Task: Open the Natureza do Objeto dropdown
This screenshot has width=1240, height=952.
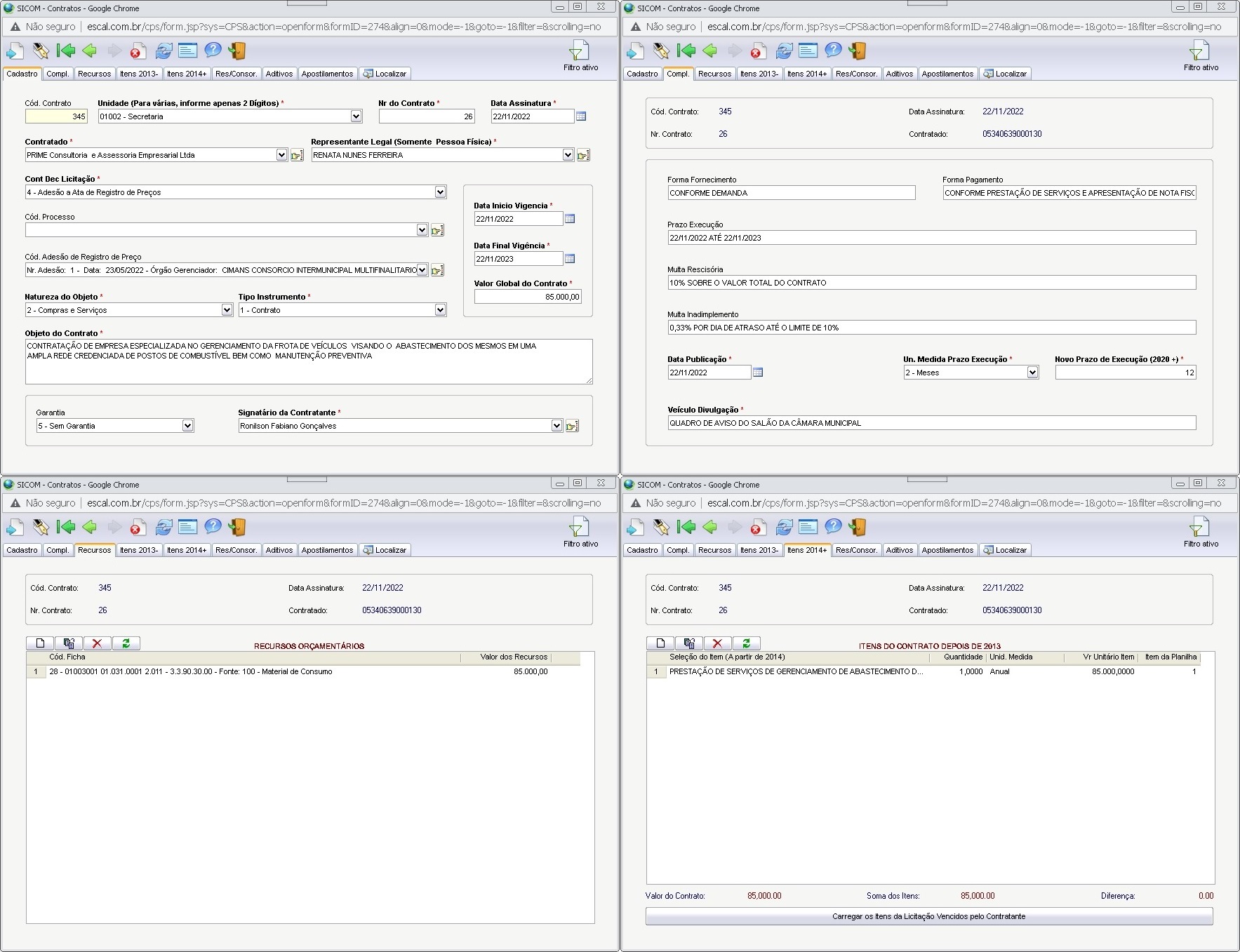Action: 227,310
